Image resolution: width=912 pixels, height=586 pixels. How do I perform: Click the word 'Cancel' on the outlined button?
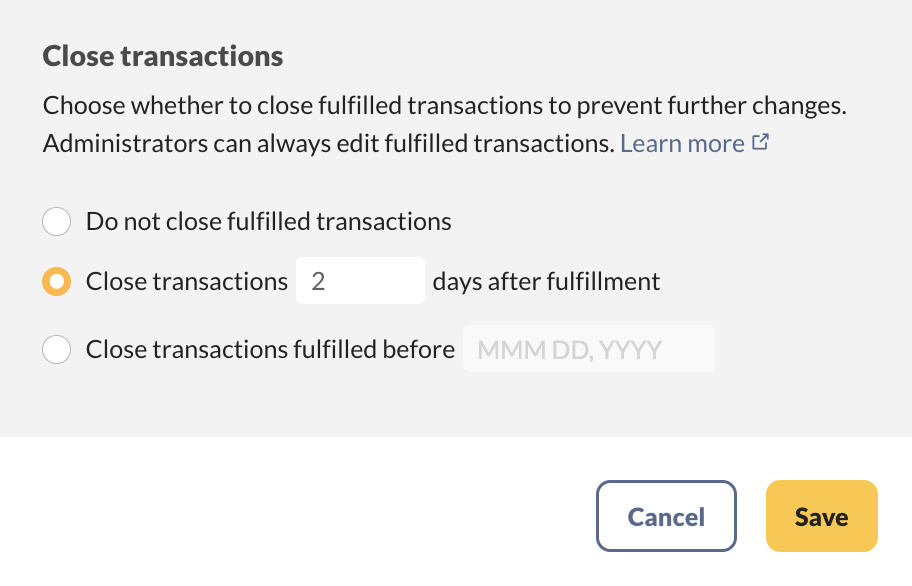pos(666,516)
